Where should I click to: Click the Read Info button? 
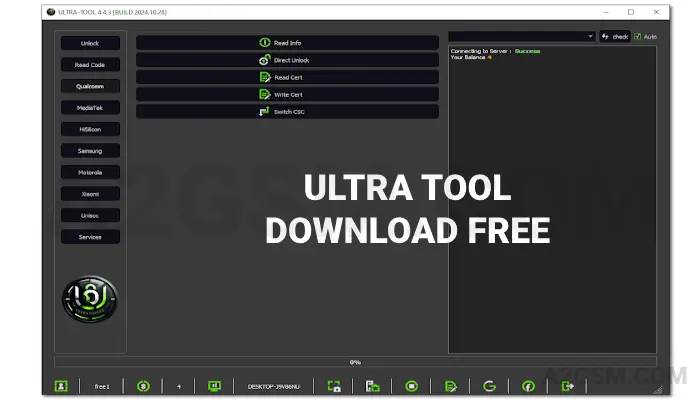tap(287, 43)
